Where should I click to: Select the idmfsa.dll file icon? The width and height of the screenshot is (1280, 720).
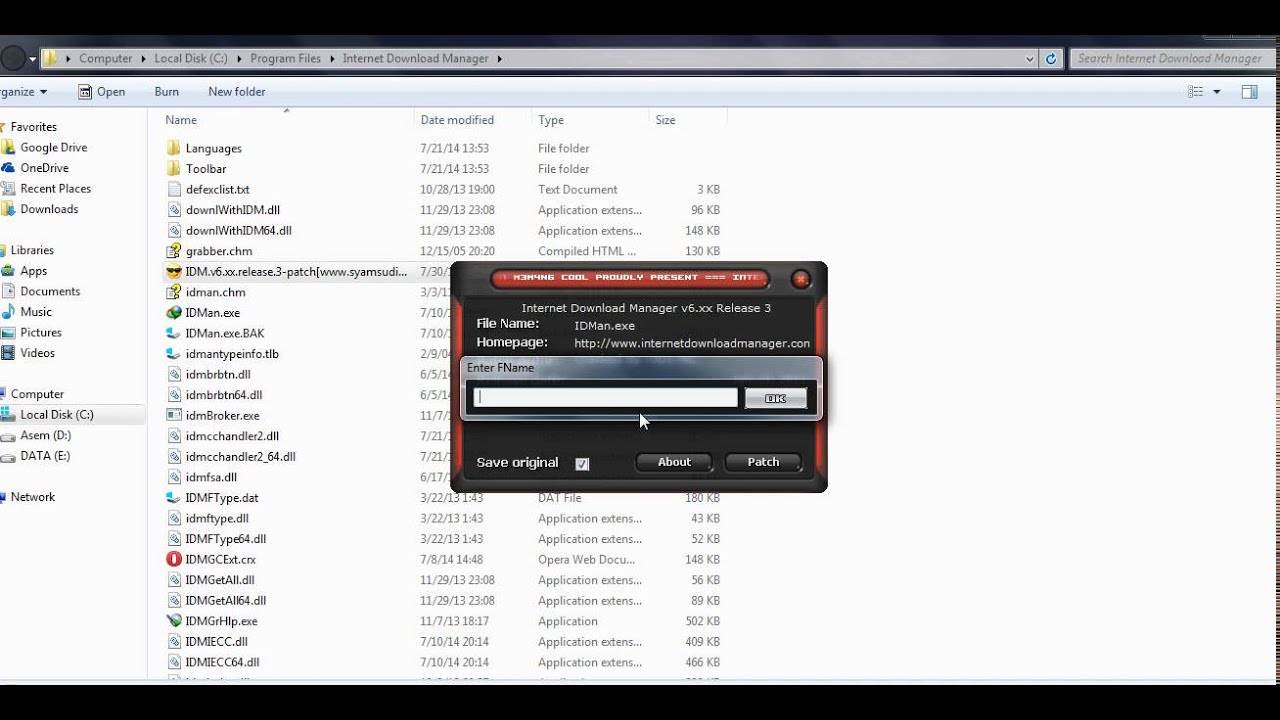pyautogui.click(x=174, y=477)
